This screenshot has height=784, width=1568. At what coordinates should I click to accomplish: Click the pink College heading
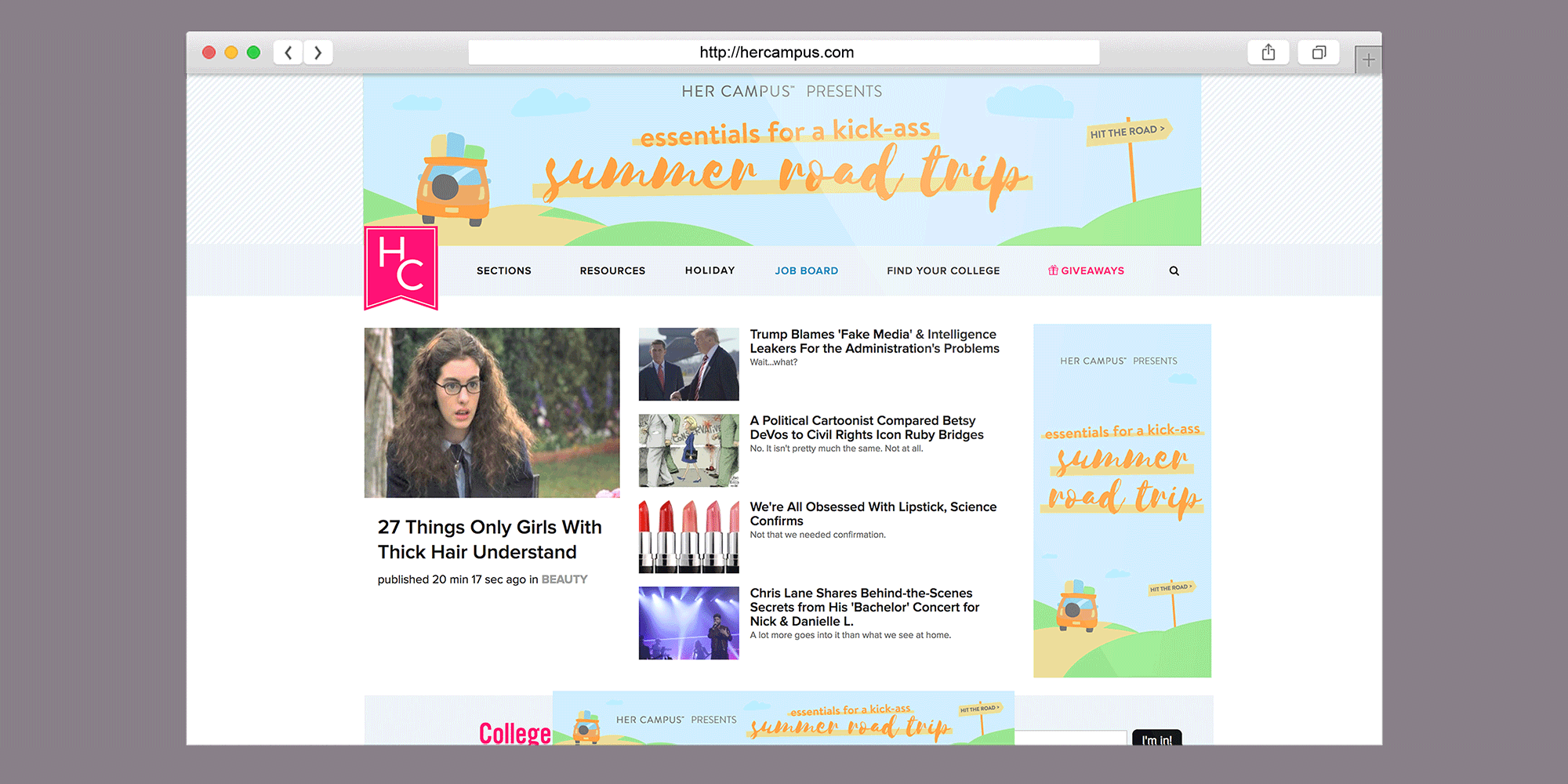point(514,733)
